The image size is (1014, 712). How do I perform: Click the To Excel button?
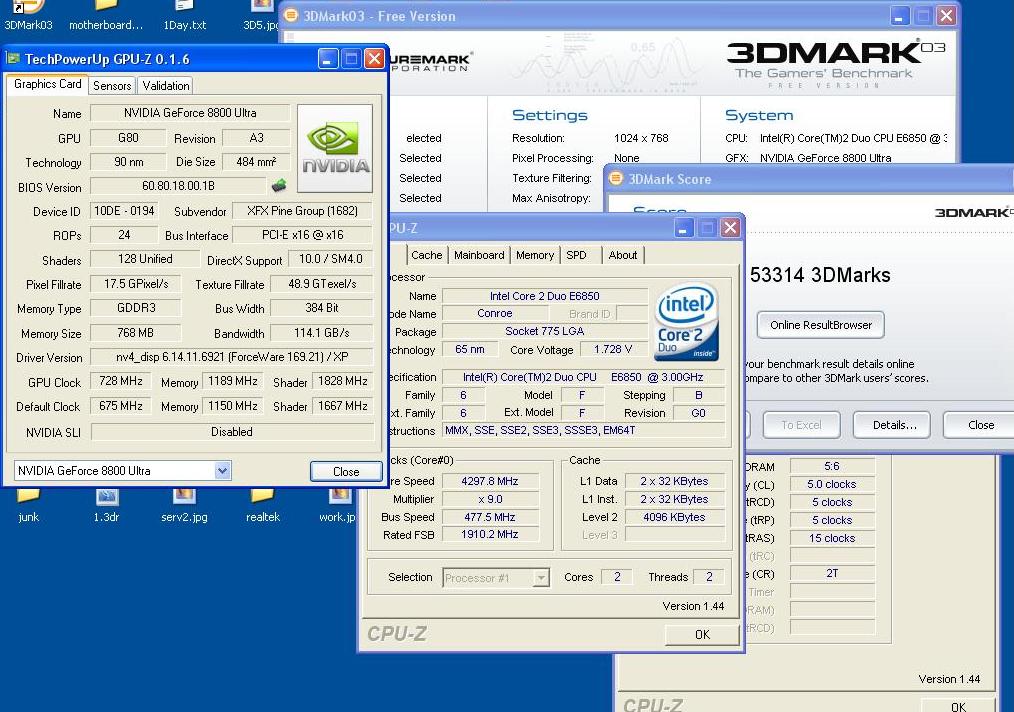click(801, 425)
